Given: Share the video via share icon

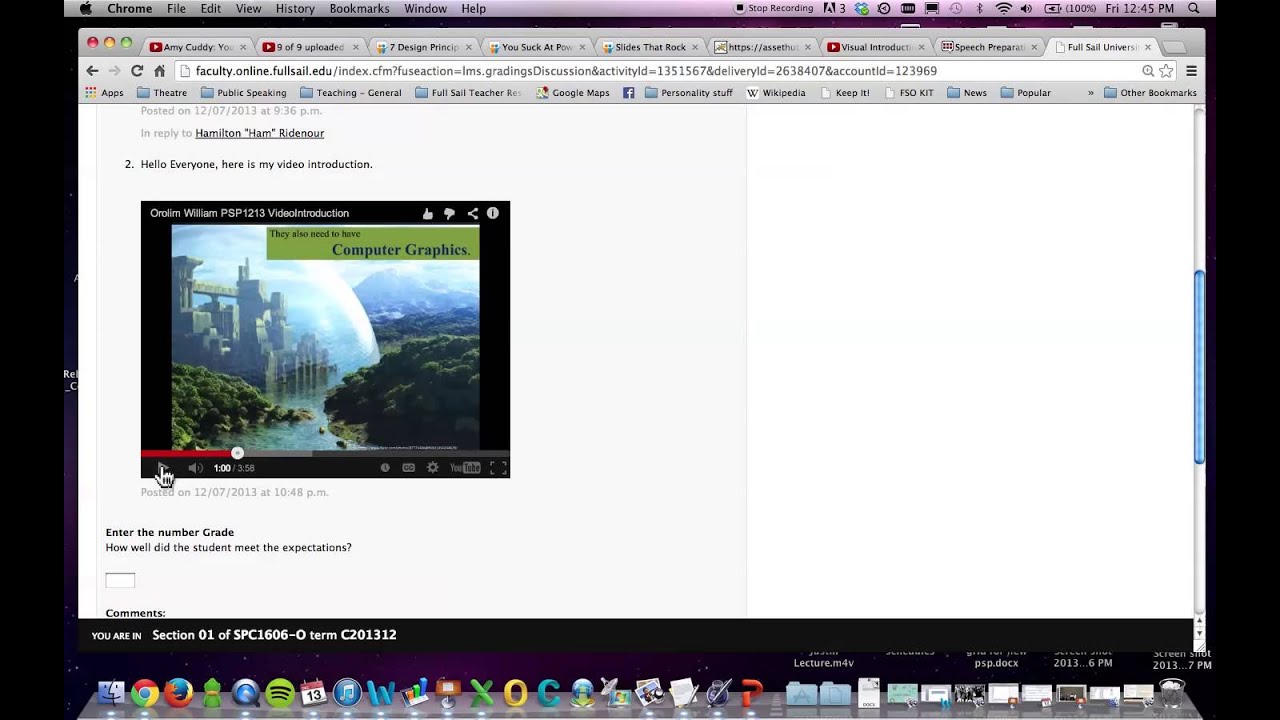Looking at the screenshot, I should pos(472,213).
